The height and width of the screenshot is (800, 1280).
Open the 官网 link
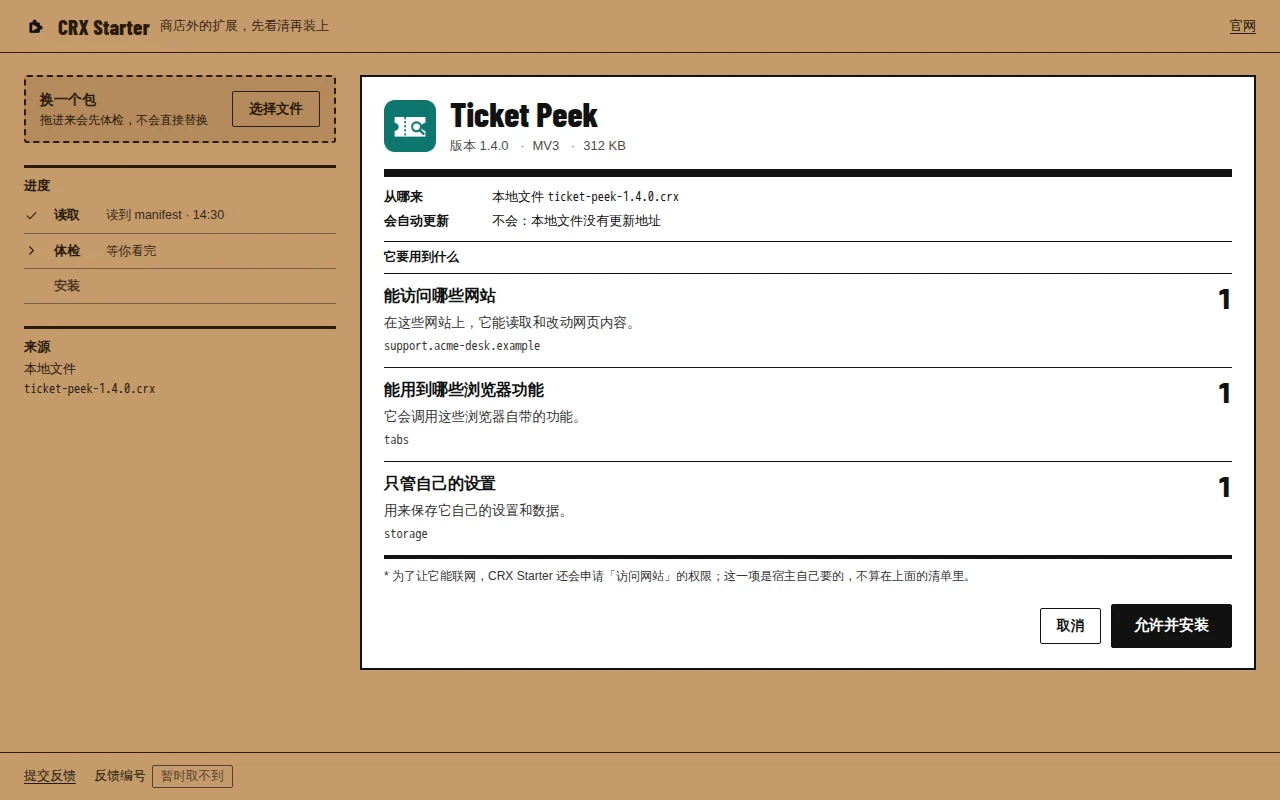tap(1243, 26)
